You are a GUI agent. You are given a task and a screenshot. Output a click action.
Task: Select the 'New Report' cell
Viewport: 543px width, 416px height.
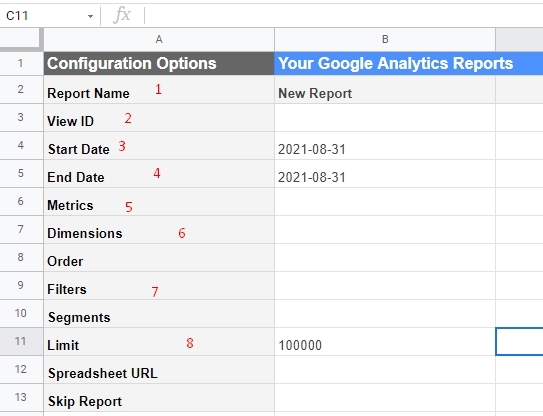(385, 89)
